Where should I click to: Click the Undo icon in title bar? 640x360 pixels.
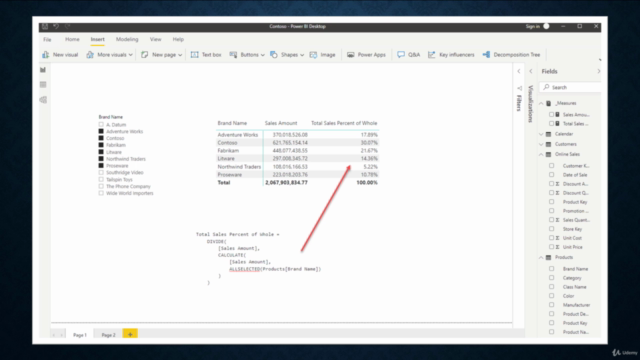tap(56, 26)
